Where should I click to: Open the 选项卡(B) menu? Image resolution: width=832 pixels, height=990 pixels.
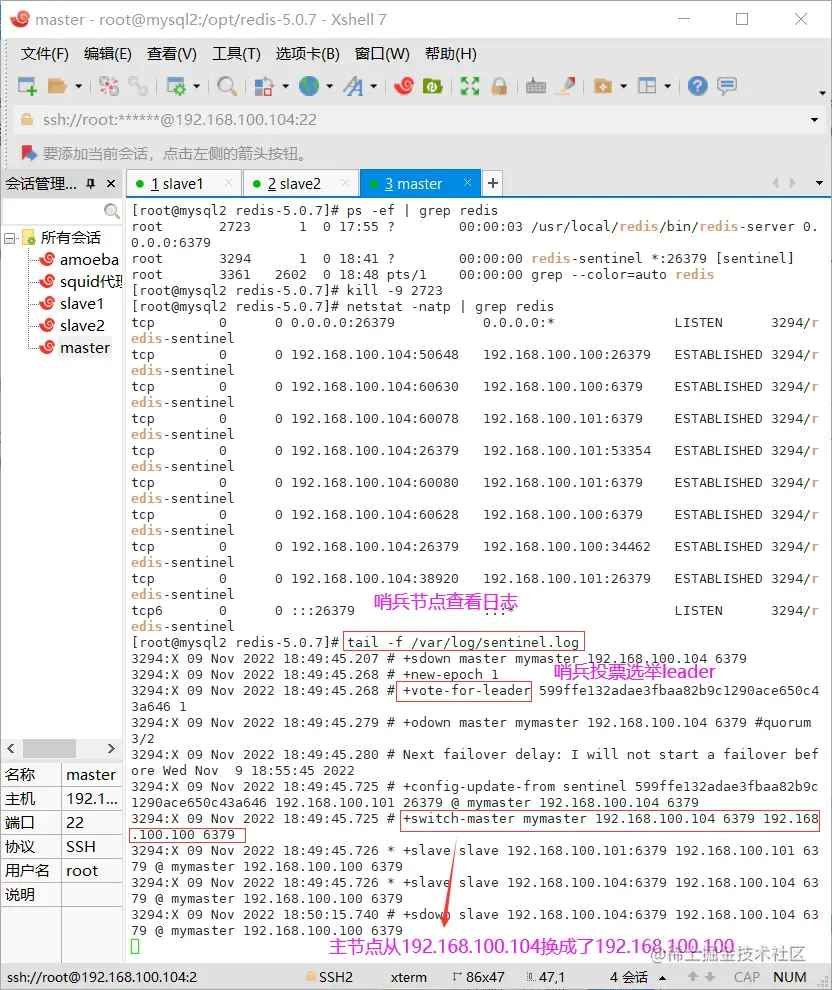pos(307,54)
